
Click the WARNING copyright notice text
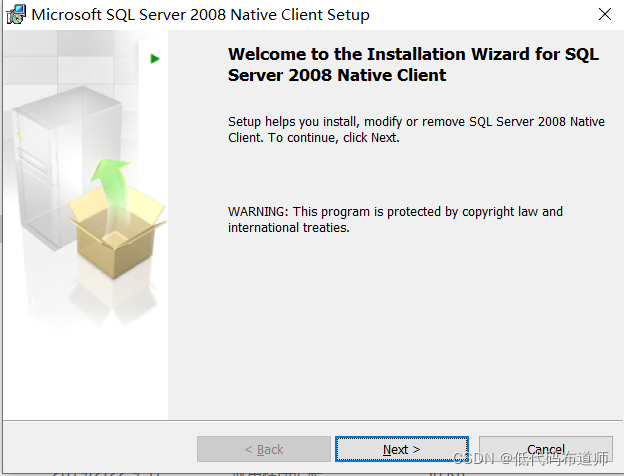(395, 219)
